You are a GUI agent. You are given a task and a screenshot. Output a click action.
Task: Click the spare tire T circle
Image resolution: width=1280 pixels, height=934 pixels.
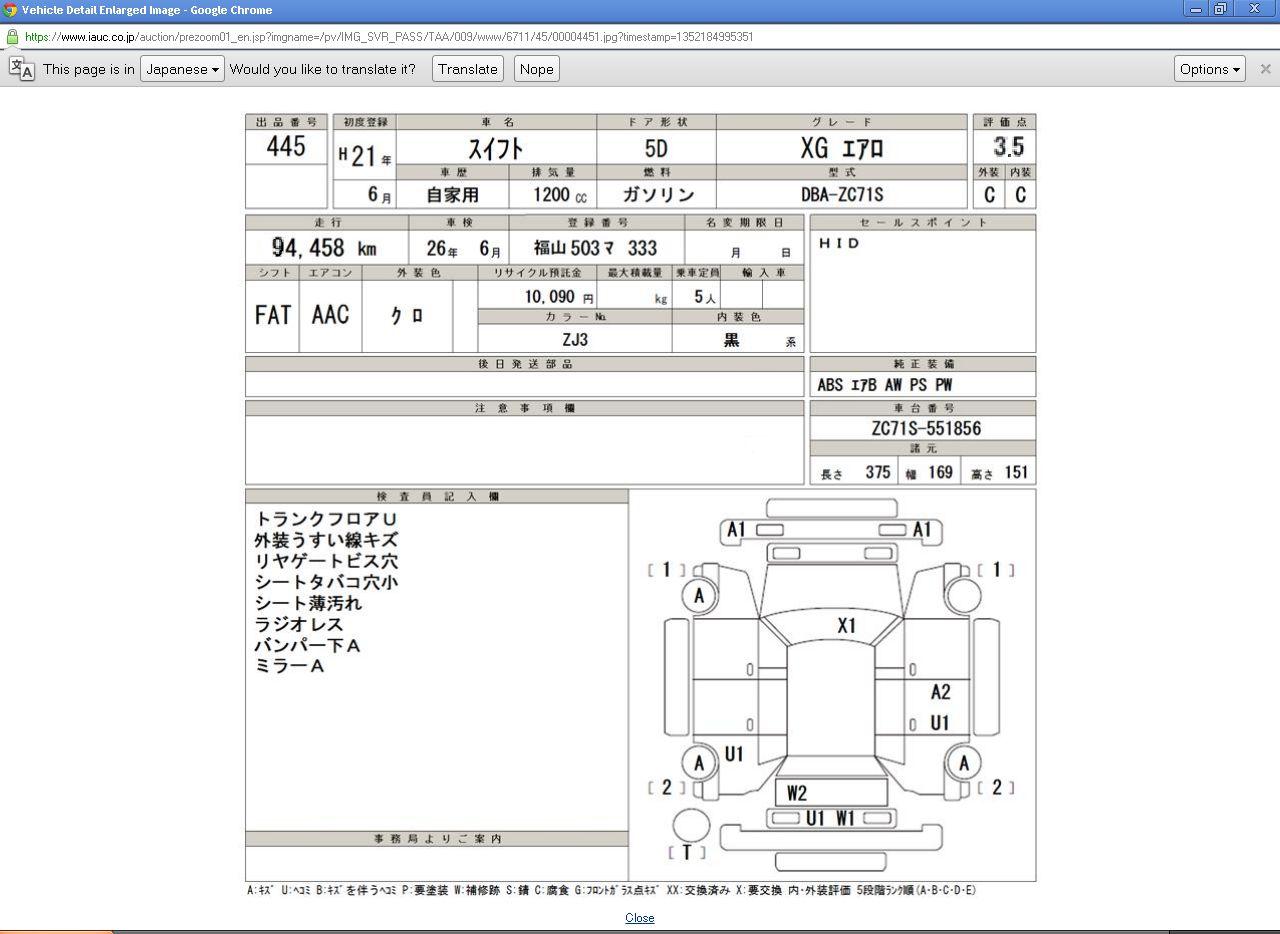(690, 826)
